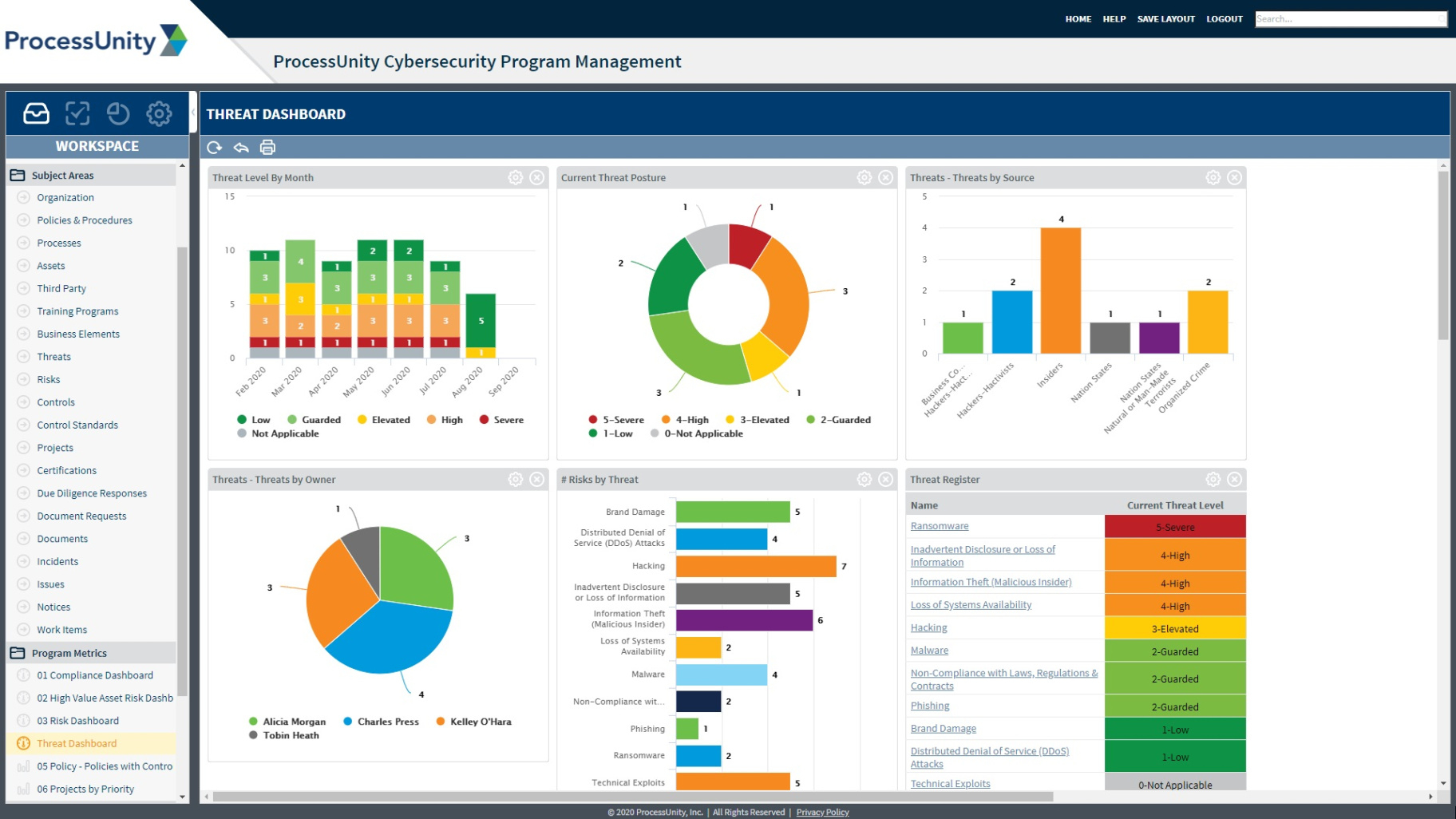Toggle Guarded series in Threat Level legend
This screenshot has width=1456, height=819.
(x=314, y=420)
